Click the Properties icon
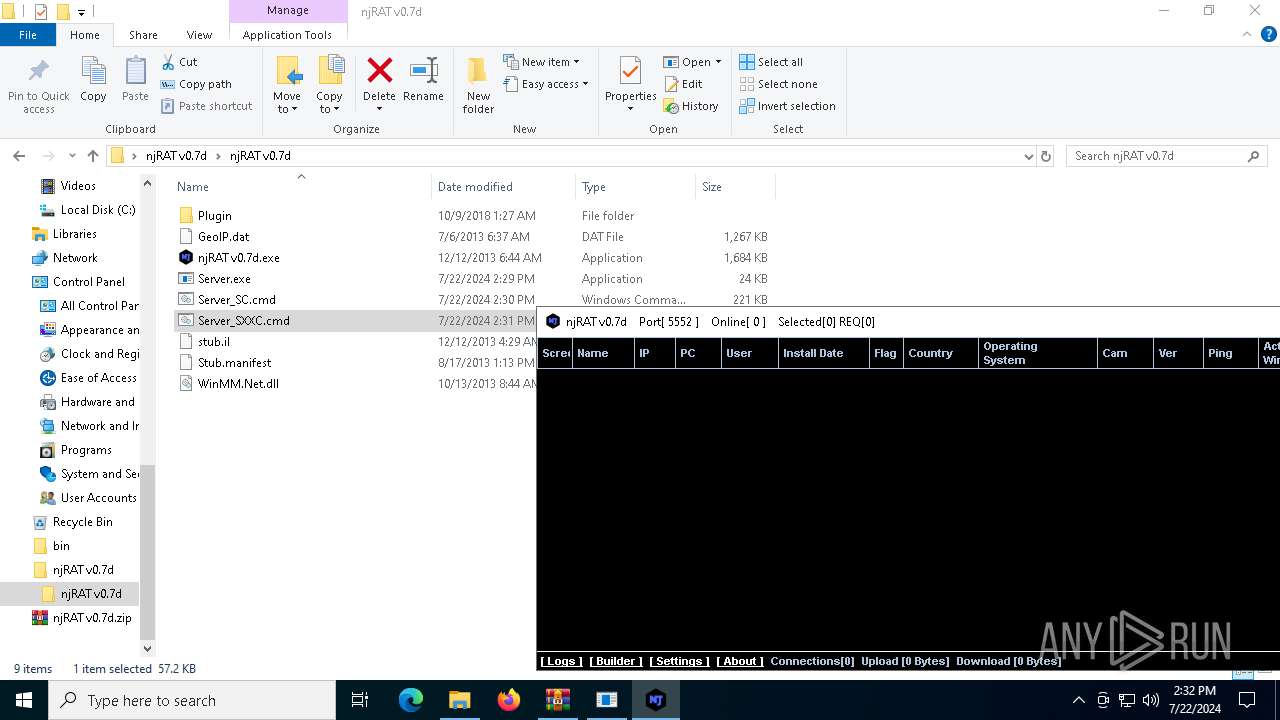The image size is (1280, 720). tap(630, 72)
